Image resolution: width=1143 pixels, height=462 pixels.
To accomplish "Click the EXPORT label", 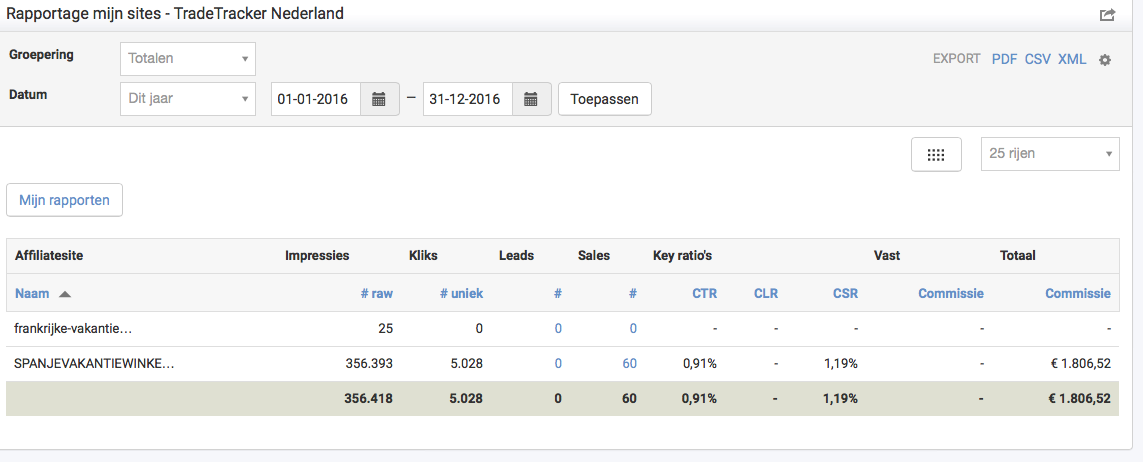I will tap(957, 59).
